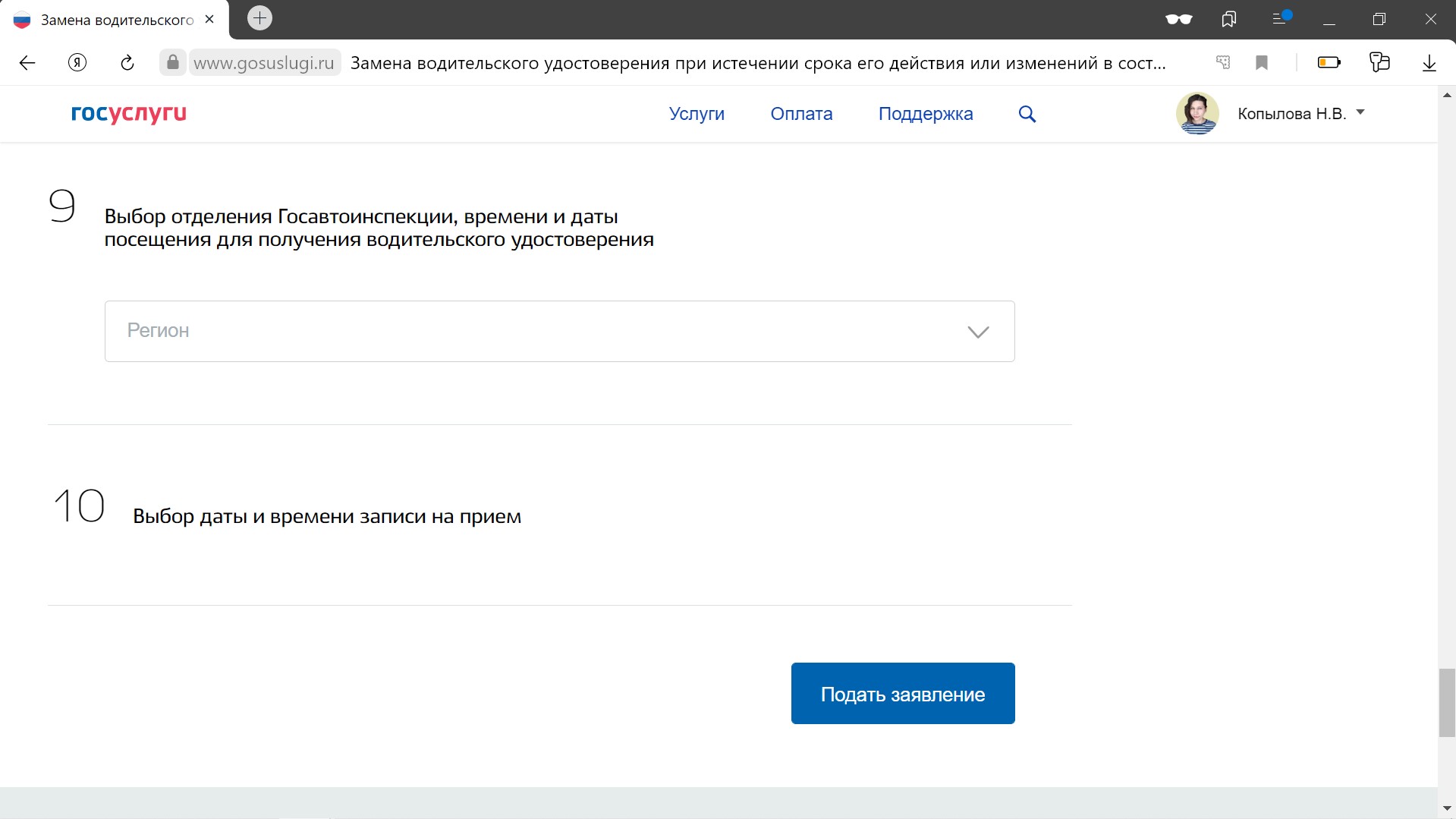Click the padlock site security icon
This screenshot has width=1456, height=819.
click(173, 62)
